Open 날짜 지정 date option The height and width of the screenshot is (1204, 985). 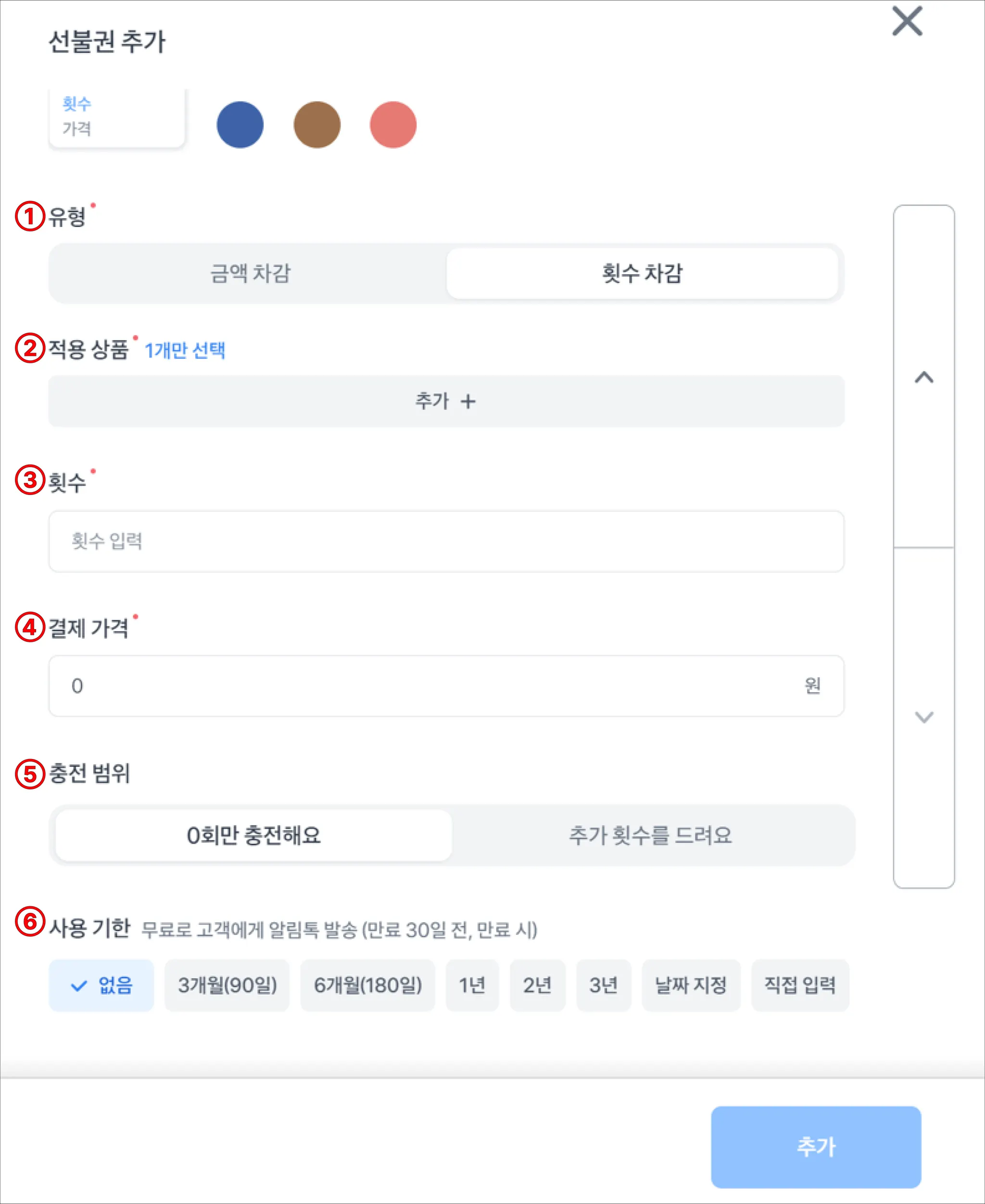pyautogui.click(x=691, y=985)
